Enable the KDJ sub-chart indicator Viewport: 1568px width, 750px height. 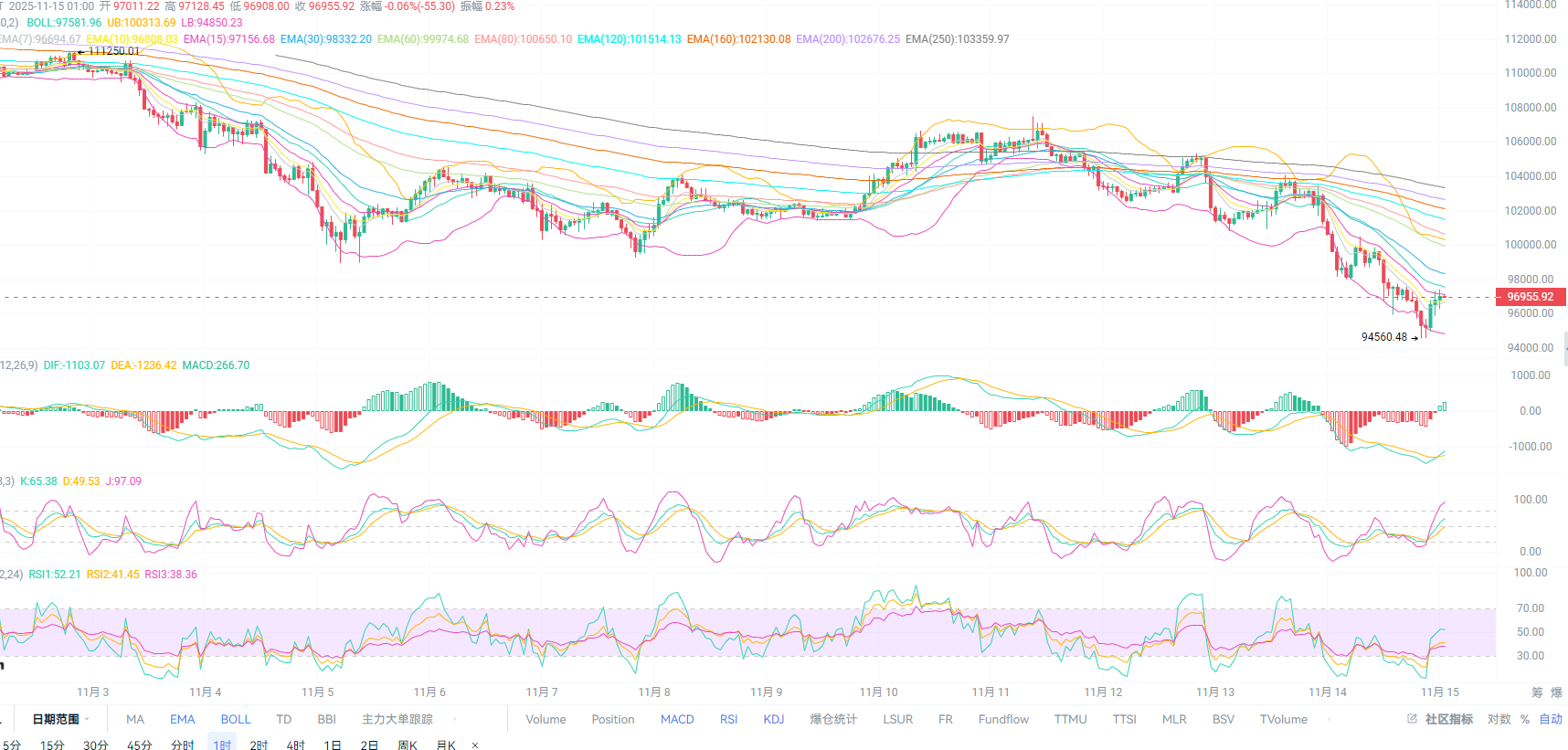coord(773,719)
